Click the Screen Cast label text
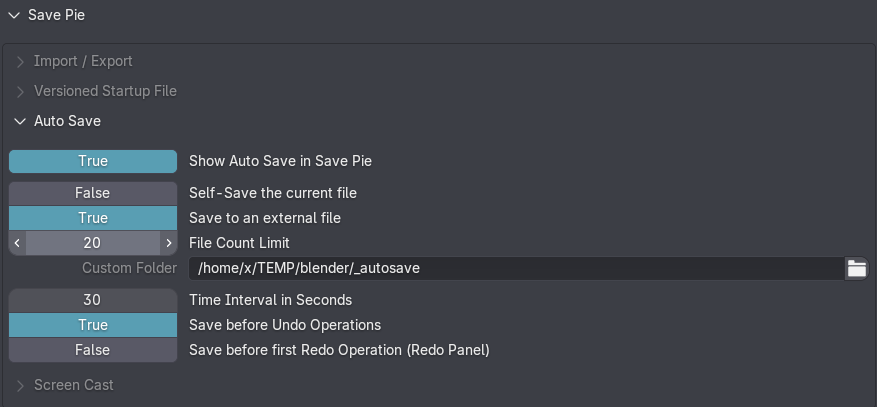Screen dimensions: 877x407 click(x=74, y=385)
